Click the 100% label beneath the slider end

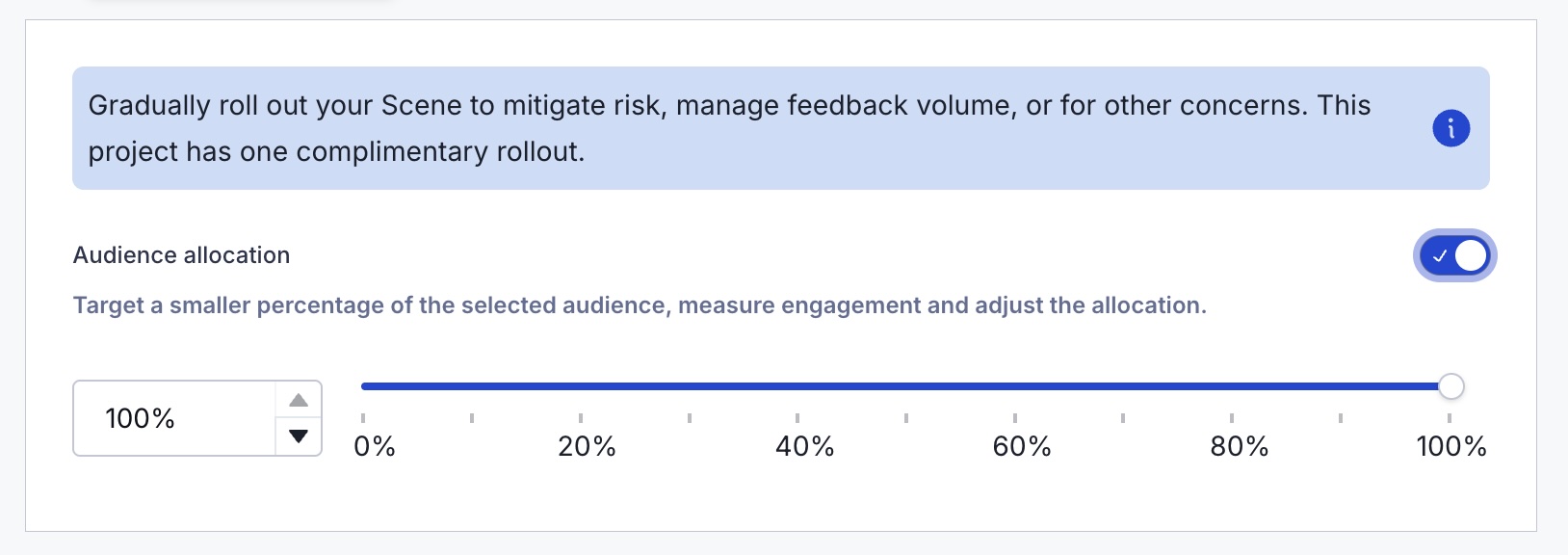[1450, 446]
